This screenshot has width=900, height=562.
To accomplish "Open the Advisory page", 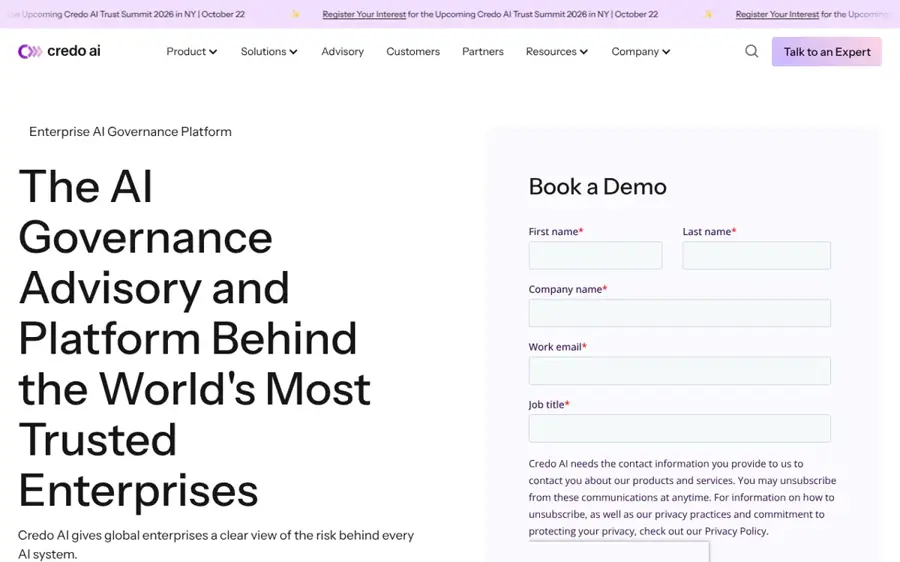I will pyautogui.click(x=343, y=52).
